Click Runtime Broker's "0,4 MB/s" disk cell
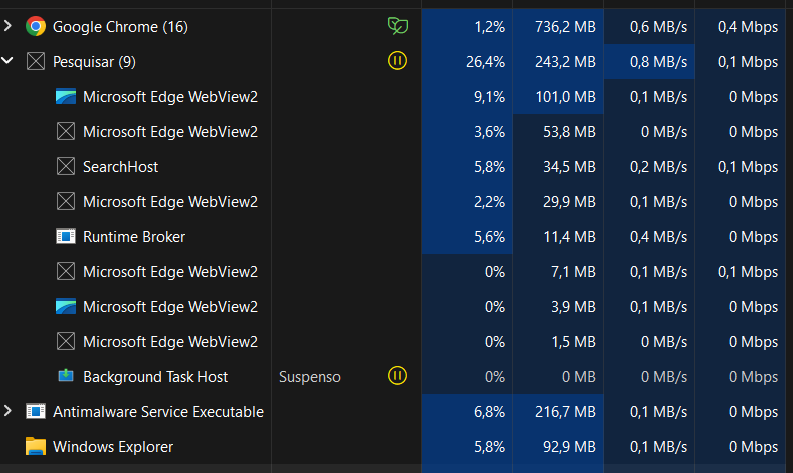 pyautogui.click(x=649, y=236)
